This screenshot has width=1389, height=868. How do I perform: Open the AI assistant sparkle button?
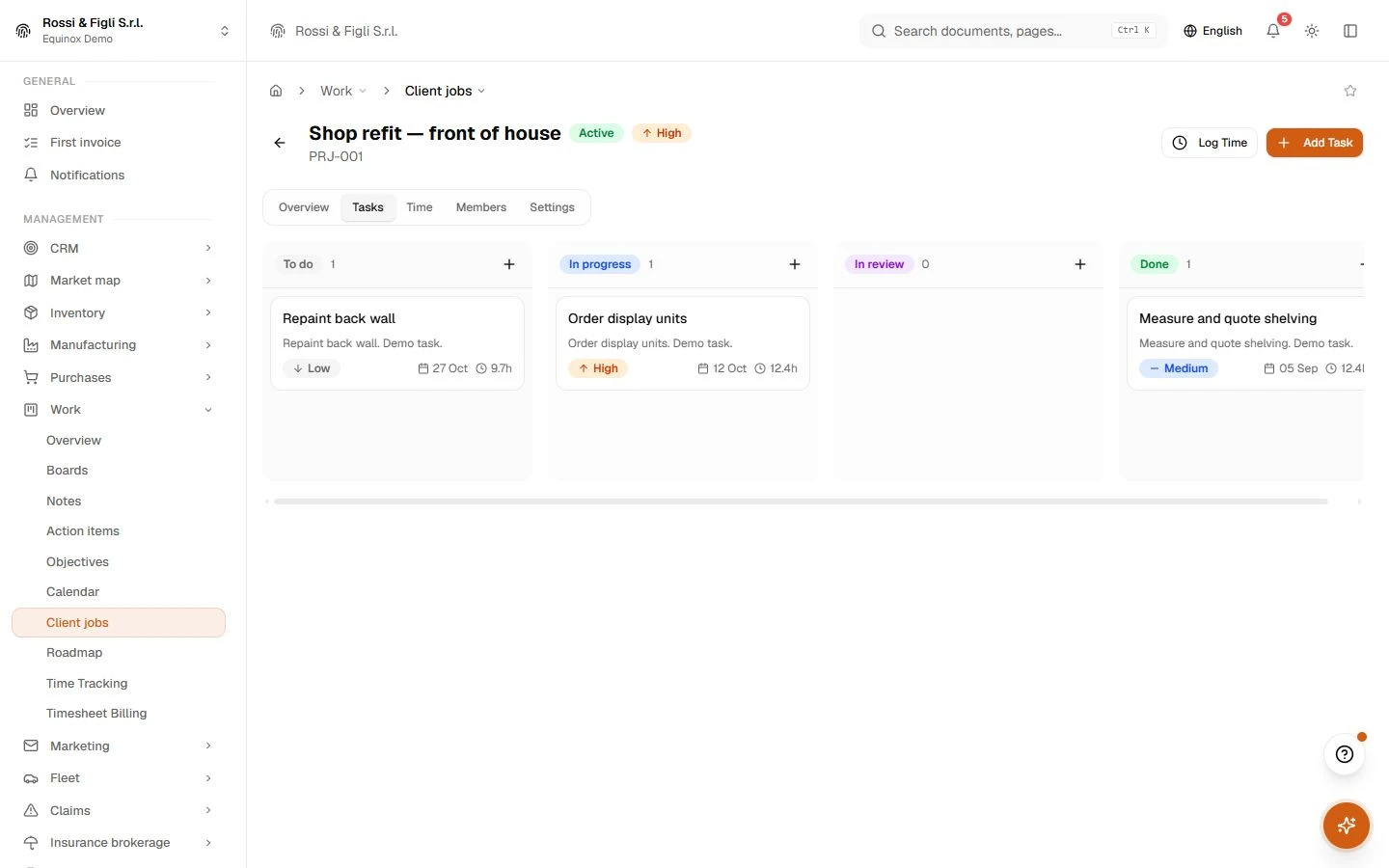[x=1347, y=826]
